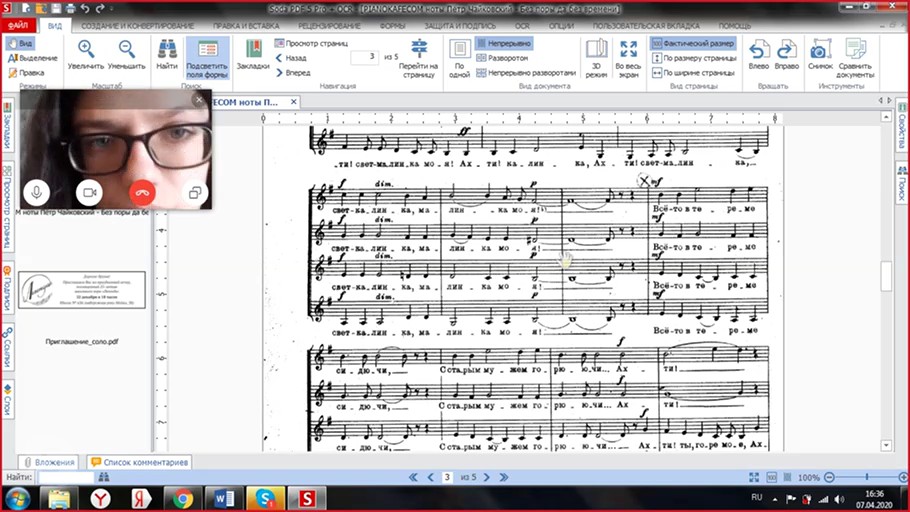Mute microphone in video call
This screenshot has width=910, height=512.
[37, 192]
